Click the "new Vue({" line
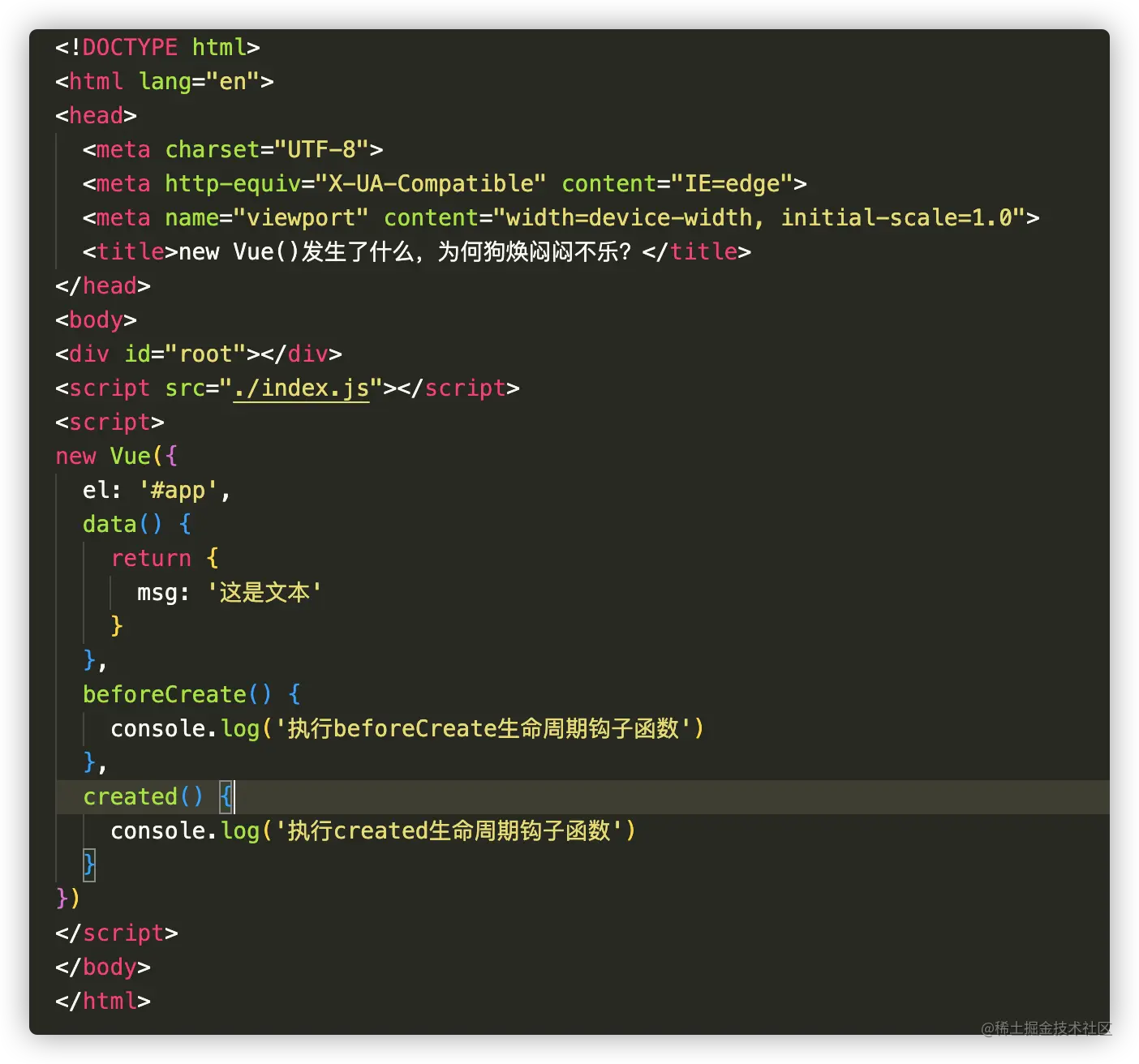Image resolution: width=1139 pixels, height=1064 pixels. click(116, 457)
